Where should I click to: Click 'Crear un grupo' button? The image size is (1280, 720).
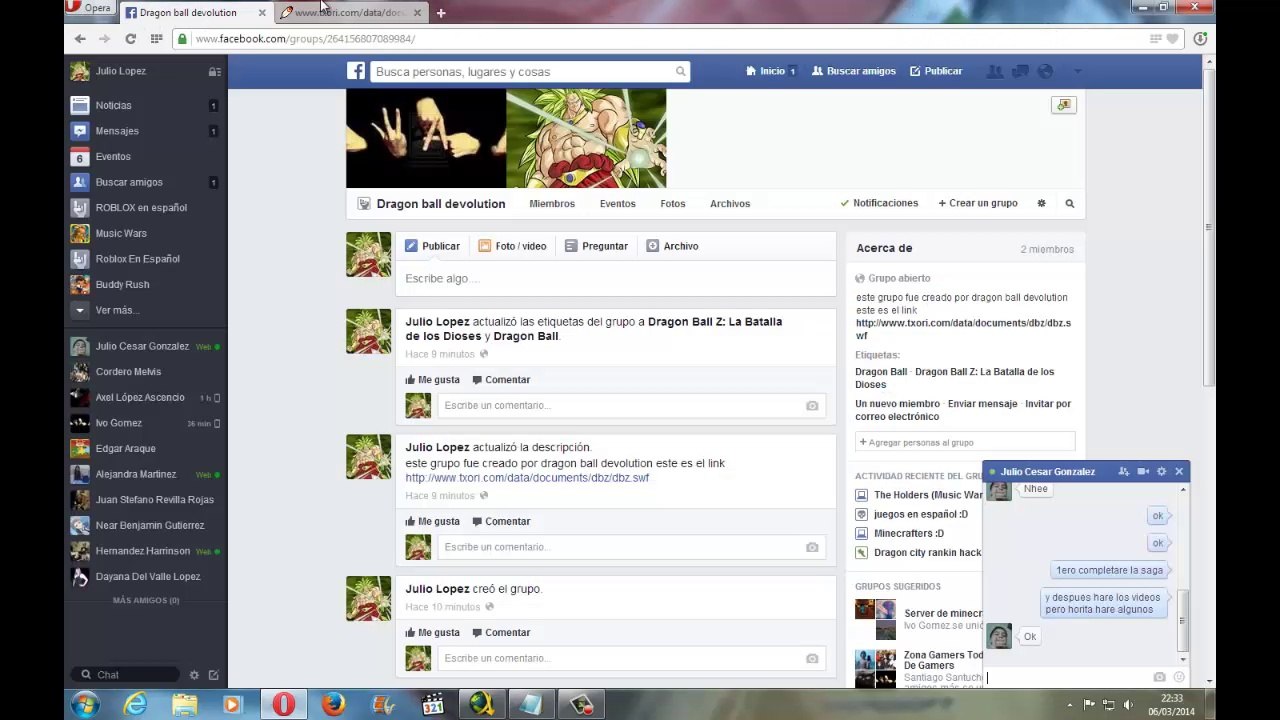click(x=978, y=203)
